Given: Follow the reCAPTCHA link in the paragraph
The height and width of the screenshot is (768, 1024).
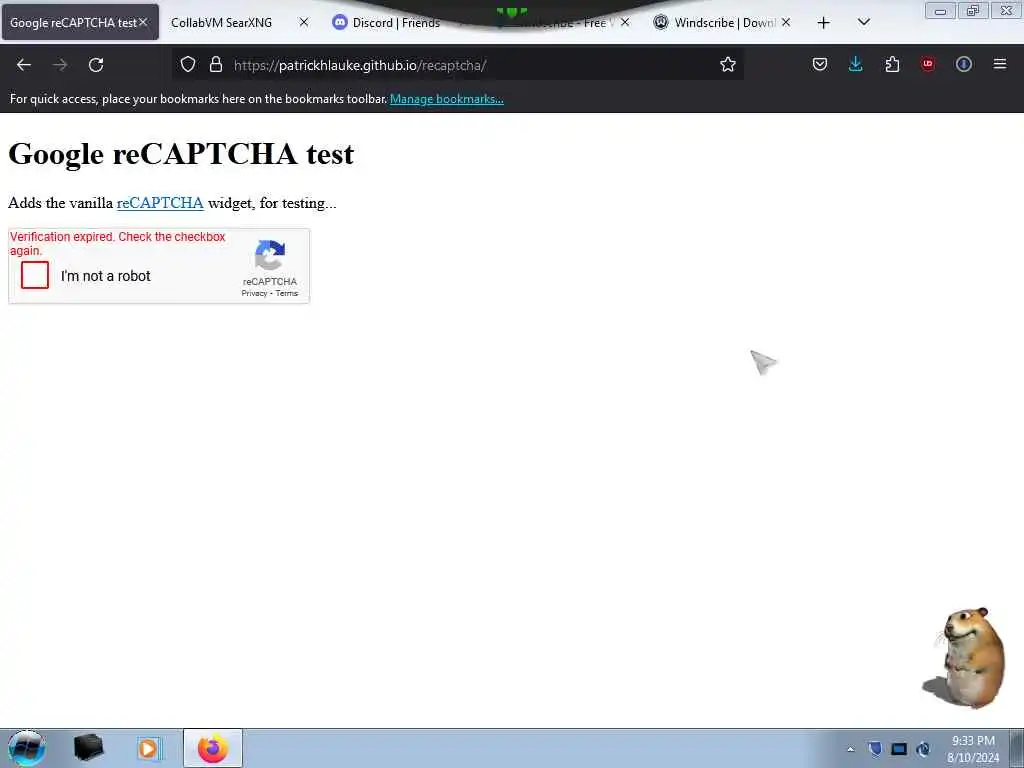Looking at the screenshot, I should click(160, 203).
